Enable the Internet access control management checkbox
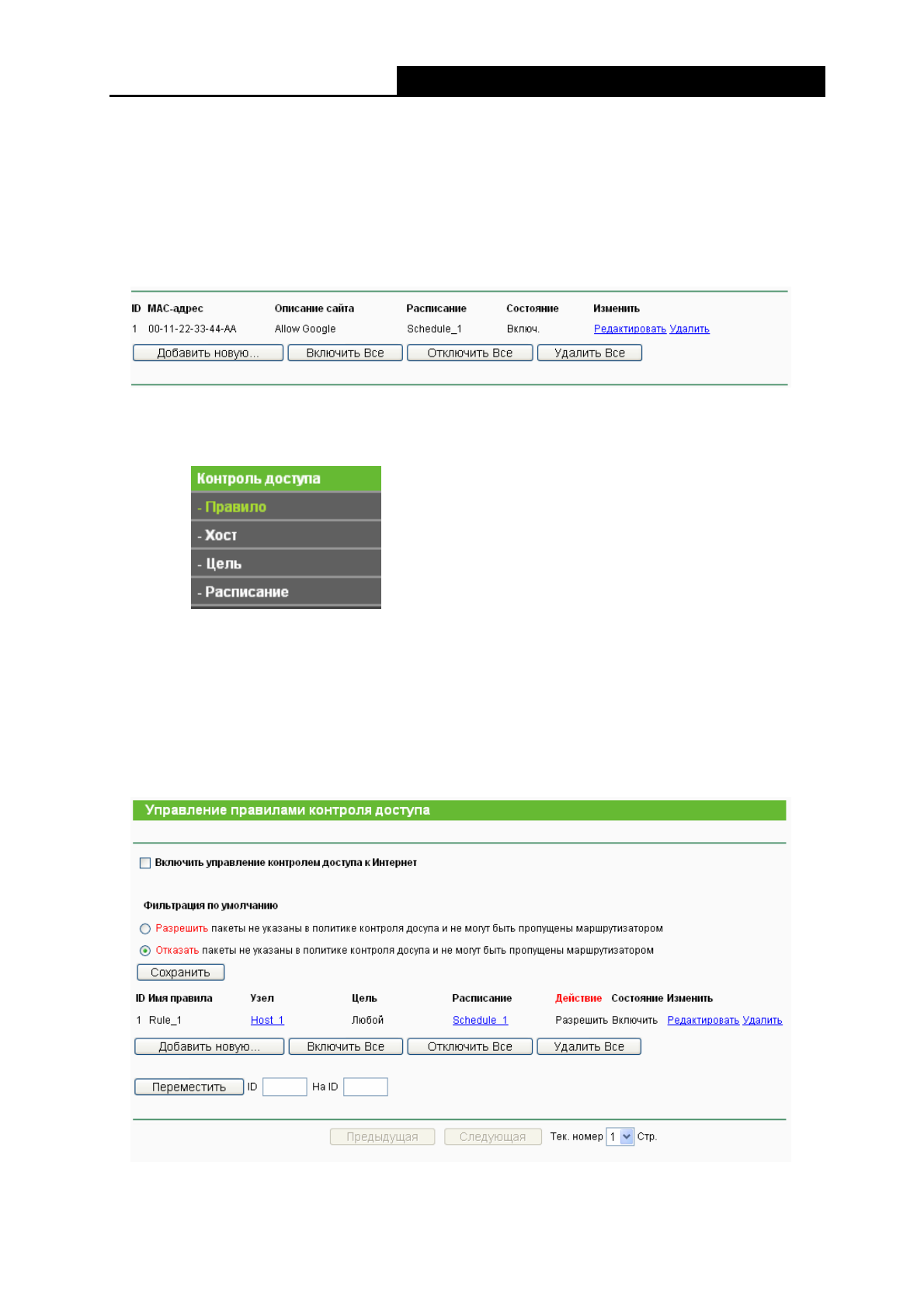 coord(145,863)
